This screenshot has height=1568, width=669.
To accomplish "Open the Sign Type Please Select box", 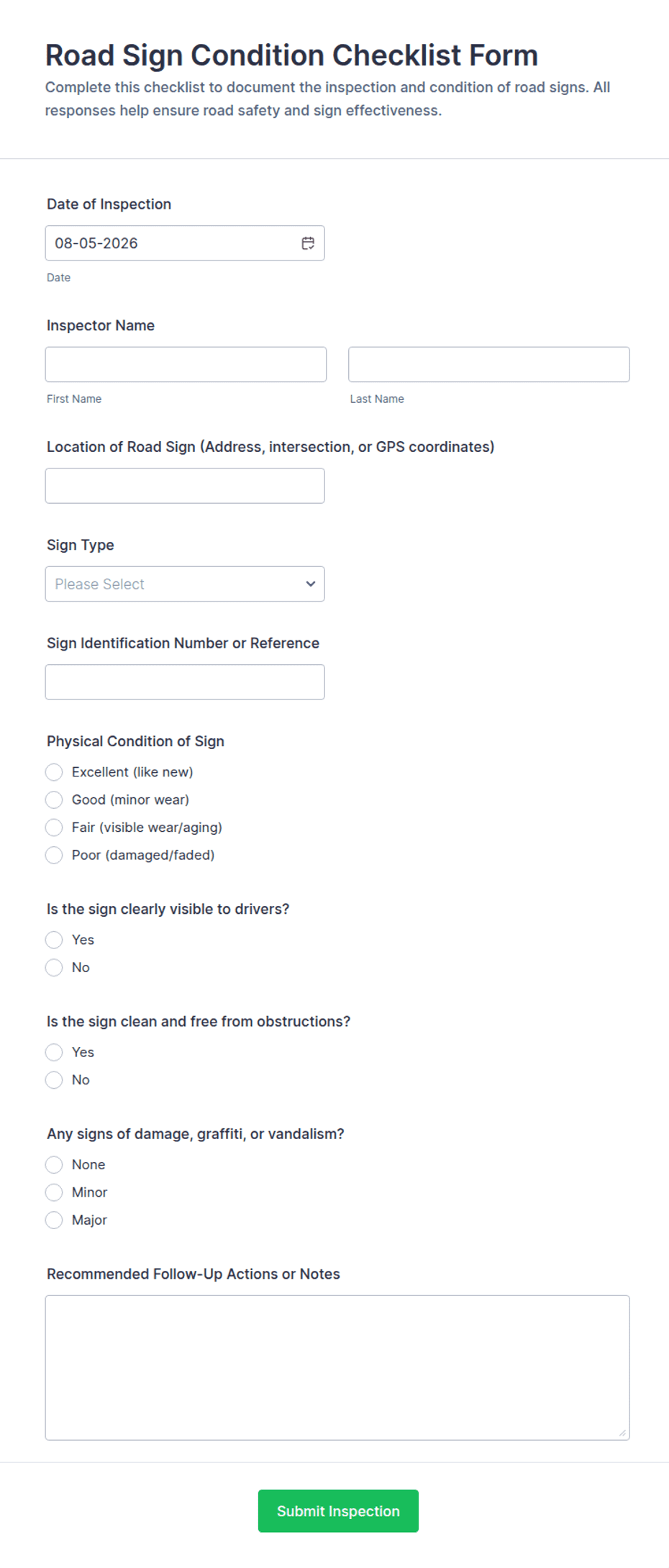I will click(185, 584).
